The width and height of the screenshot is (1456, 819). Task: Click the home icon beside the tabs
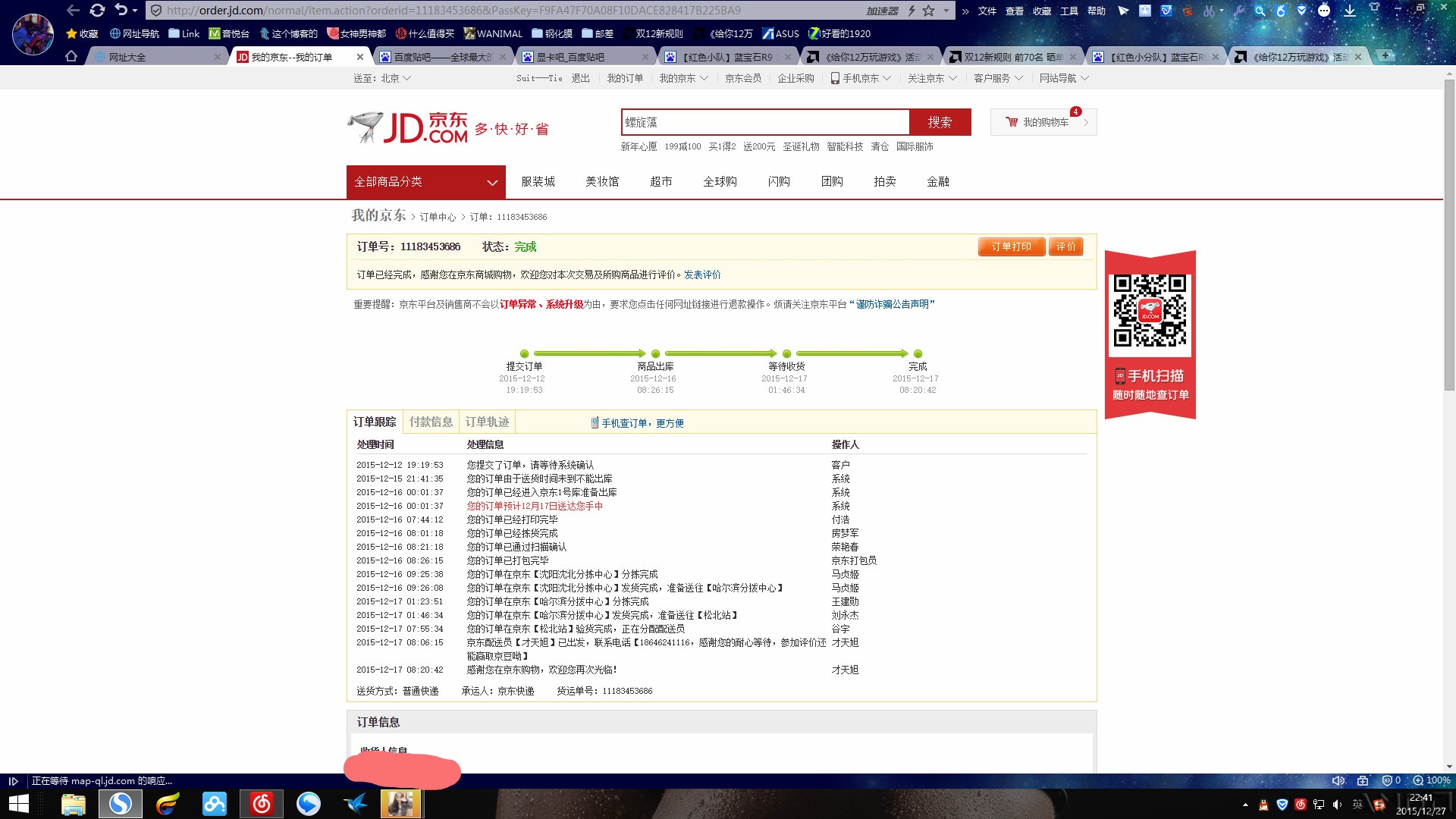pos(71,56)
